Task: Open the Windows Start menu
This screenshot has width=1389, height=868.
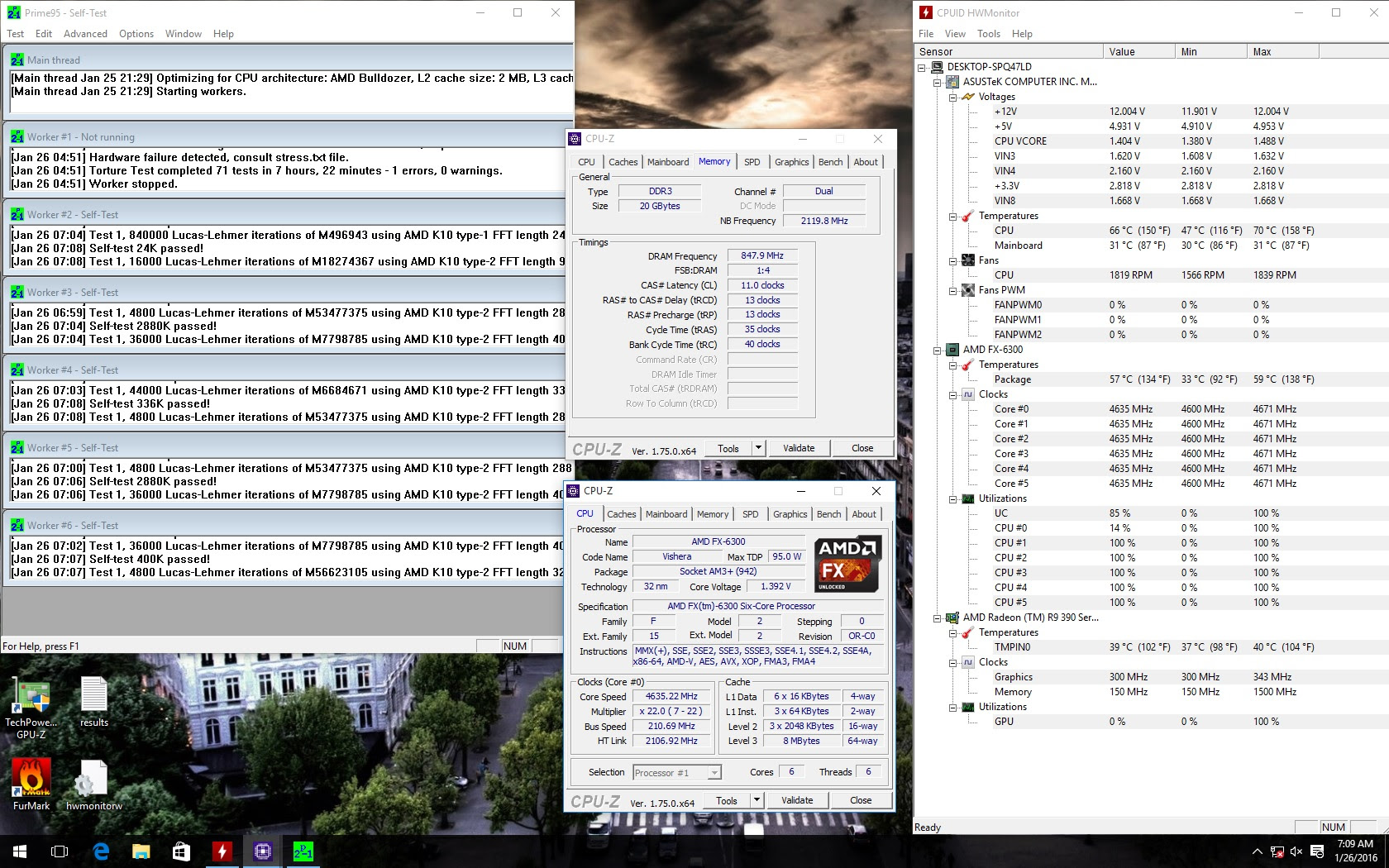Action: [20, 851]
